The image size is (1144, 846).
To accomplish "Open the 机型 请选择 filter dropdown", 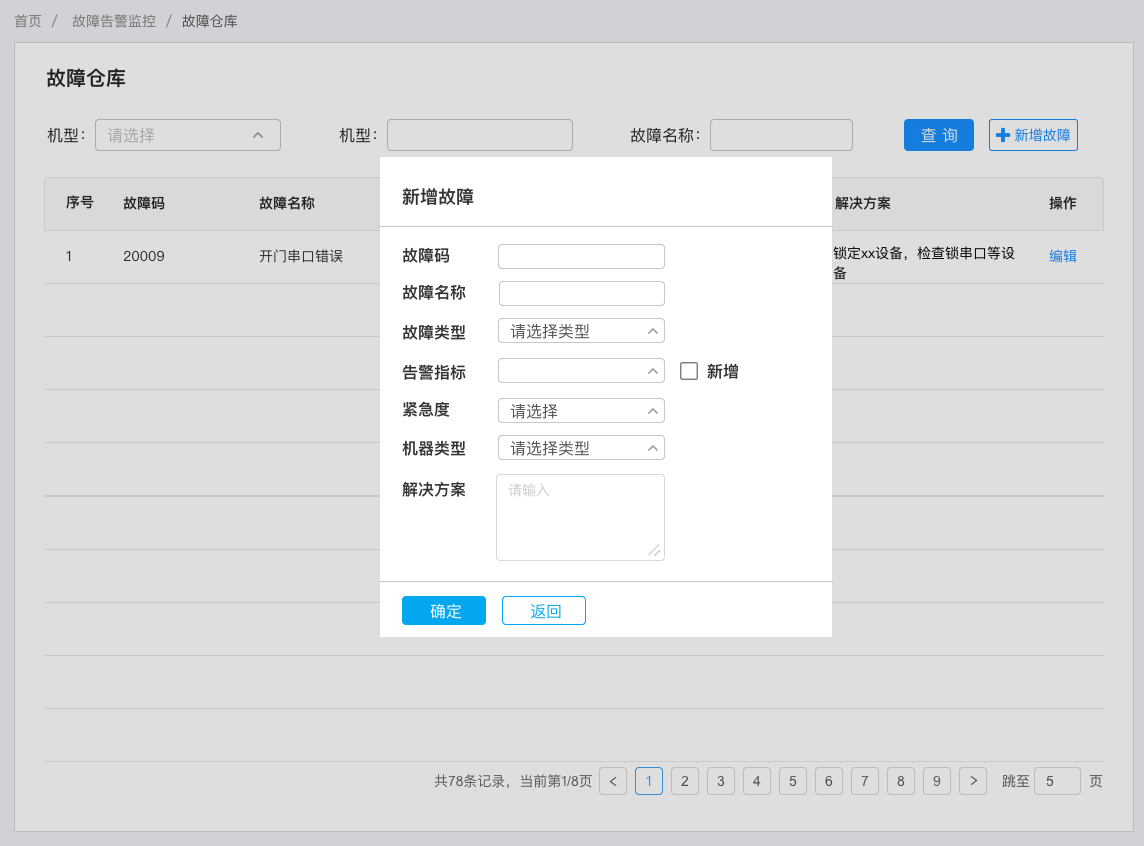I will click(x=188, y=135).
